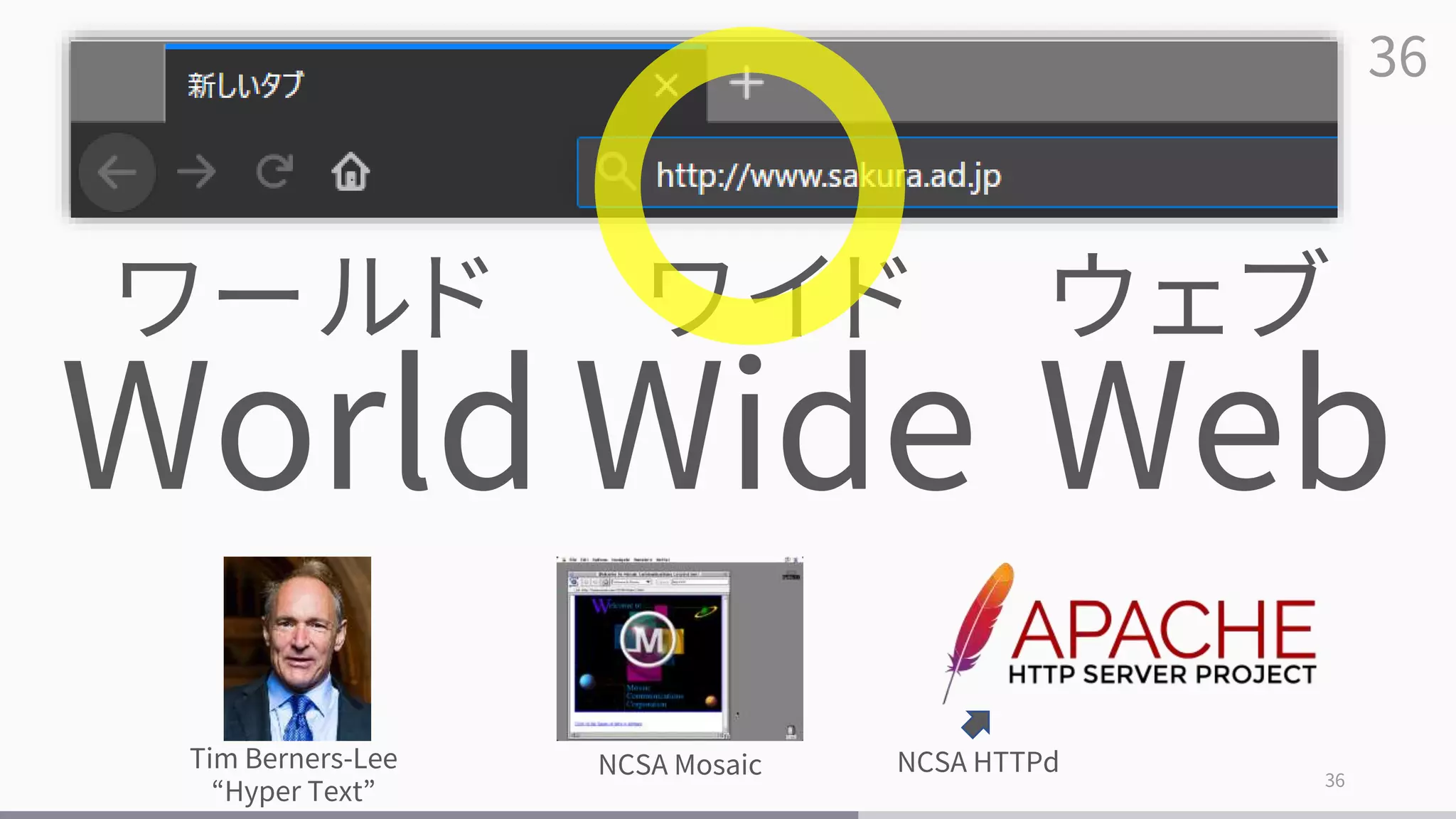Click the large slide number 36 at top

1398,57
